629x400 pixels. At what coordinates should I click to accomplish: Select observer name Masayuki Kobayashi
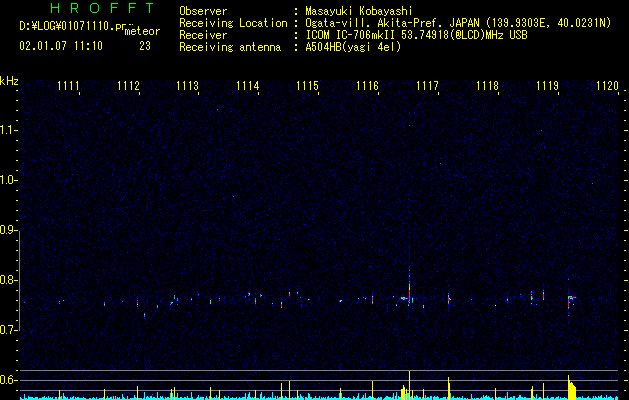coord(359,11)
